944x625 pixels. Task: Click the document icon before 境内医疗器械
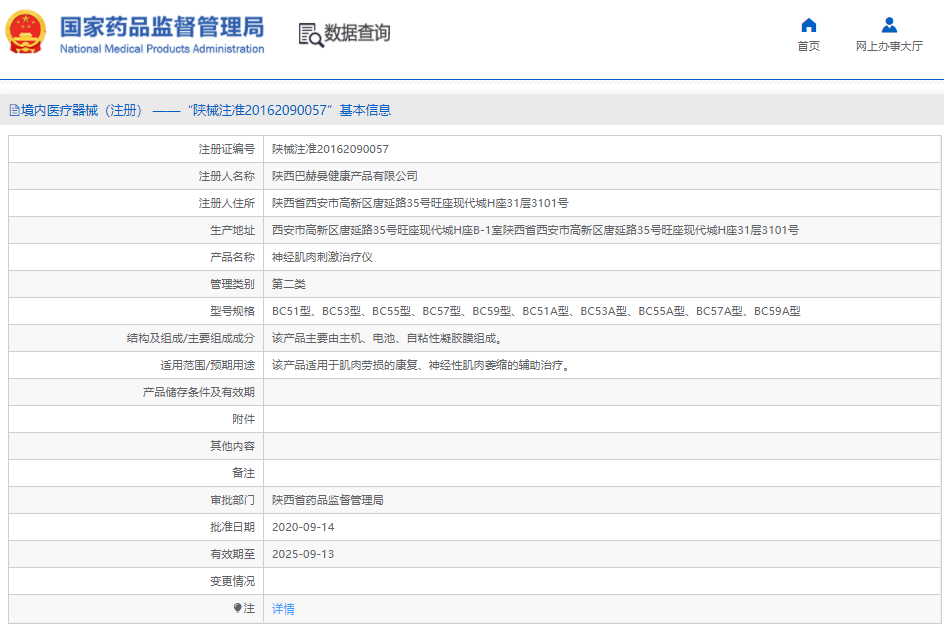click(x=14, y=110)
